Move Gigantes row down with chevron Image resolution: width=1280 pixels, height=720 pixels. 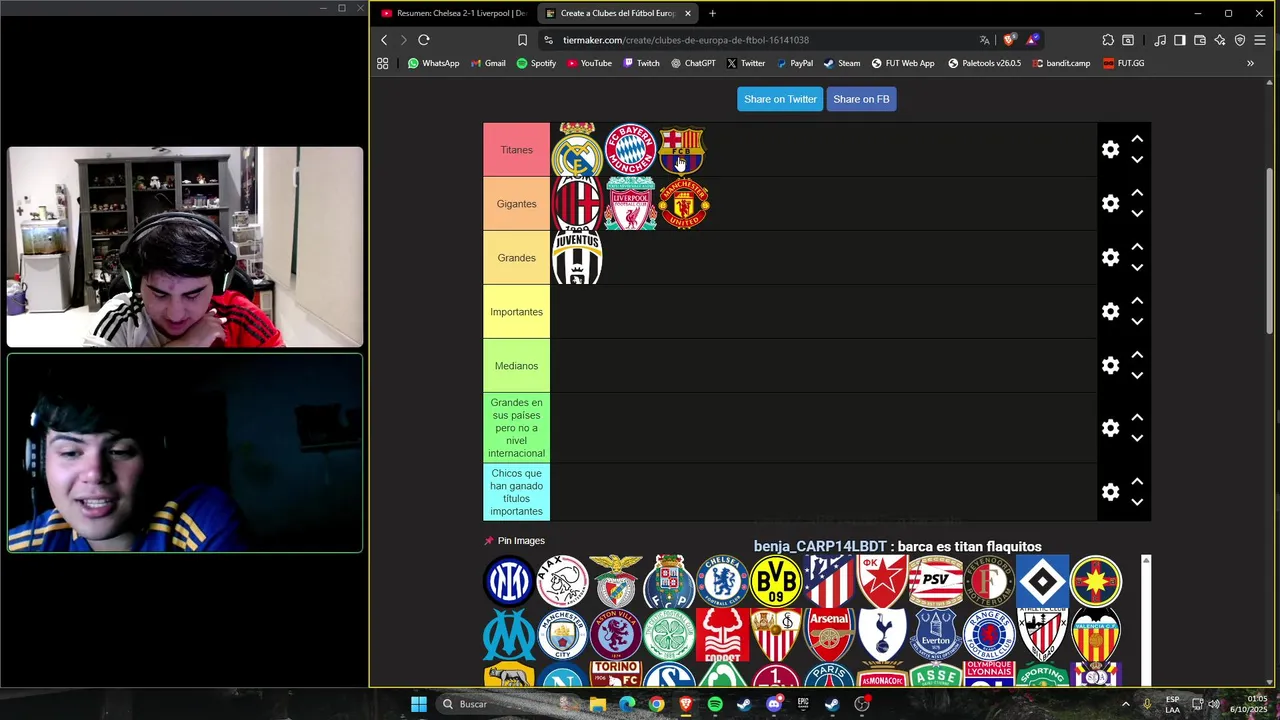(1137, 214)
